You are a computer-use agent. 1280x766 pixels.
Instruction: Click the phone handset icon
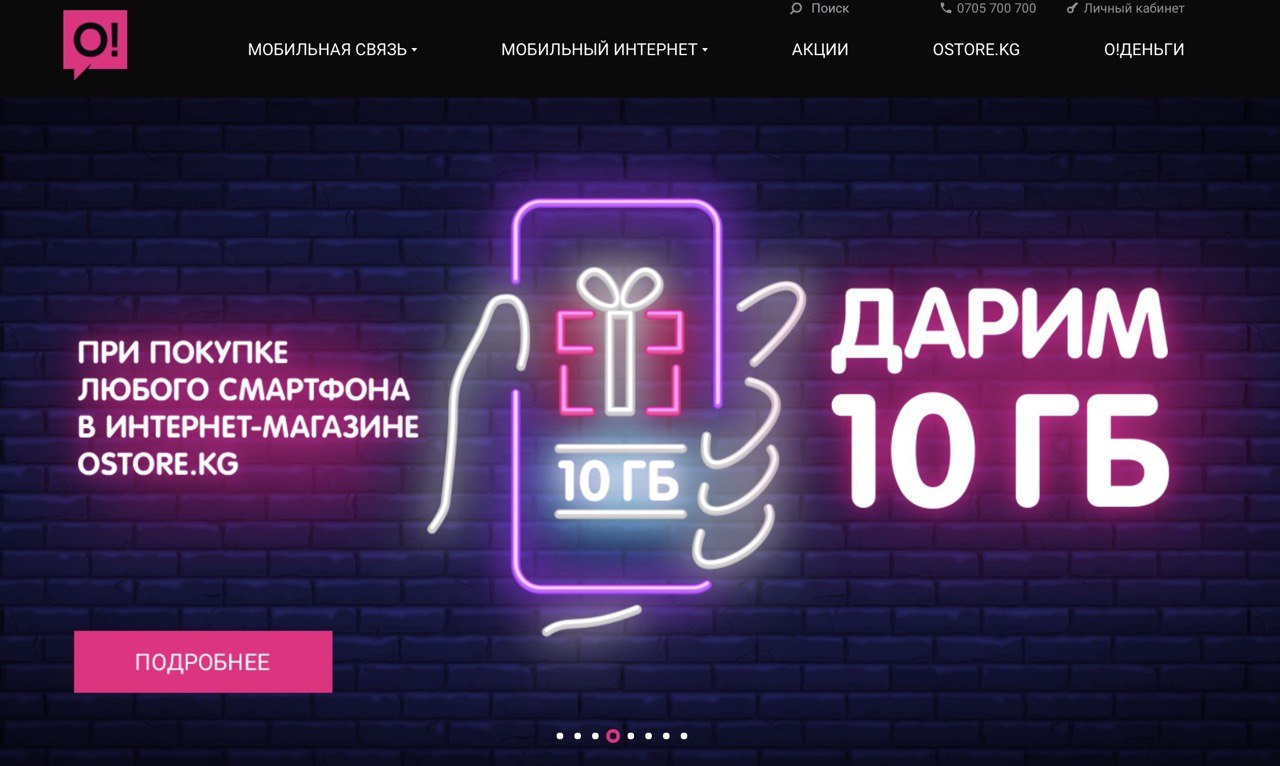pos(946,8)
